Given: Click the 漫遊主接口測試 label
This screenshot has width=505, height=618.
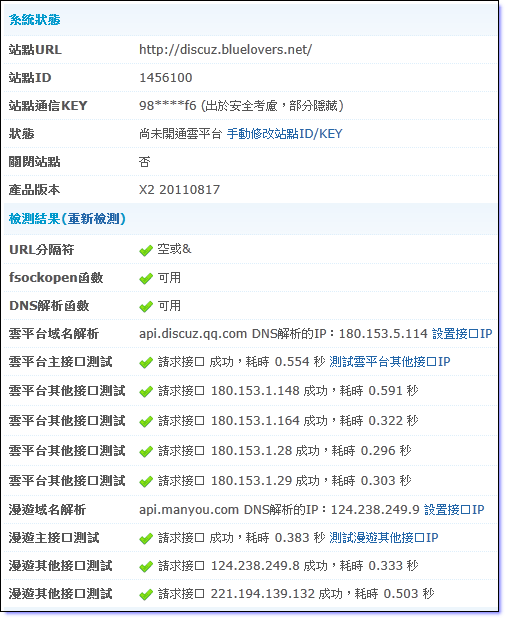Looking at the screenshot, I should point(54,538).
